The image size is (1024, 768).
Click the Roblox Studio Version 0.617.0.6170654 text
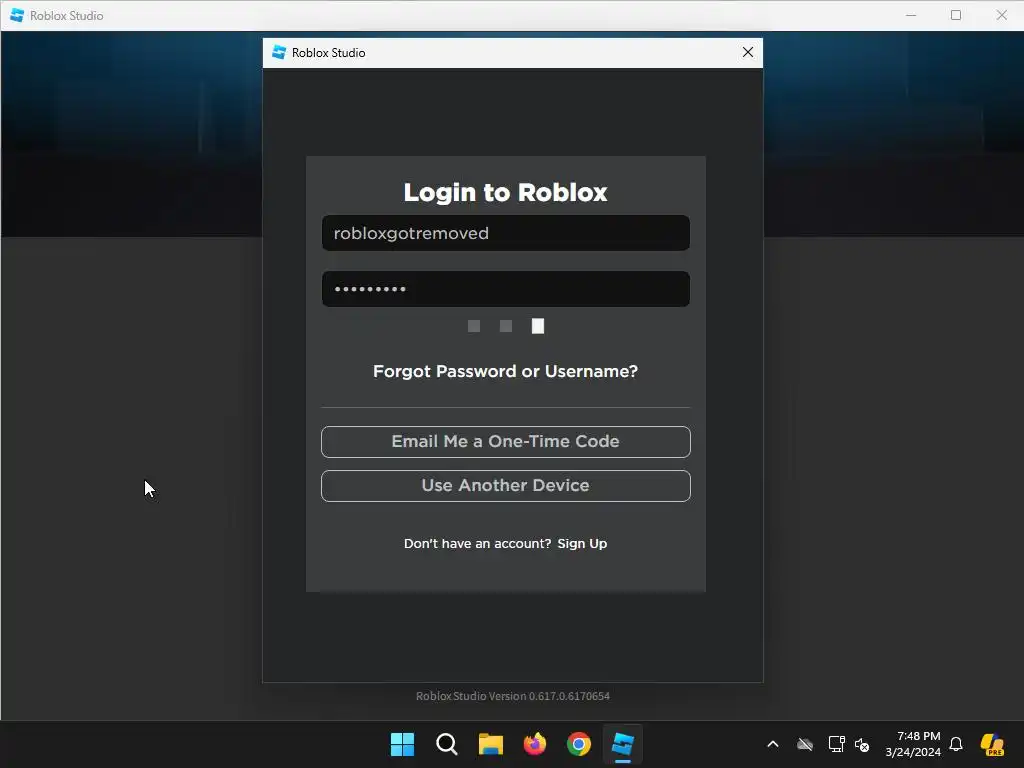[x=513, y=696]
